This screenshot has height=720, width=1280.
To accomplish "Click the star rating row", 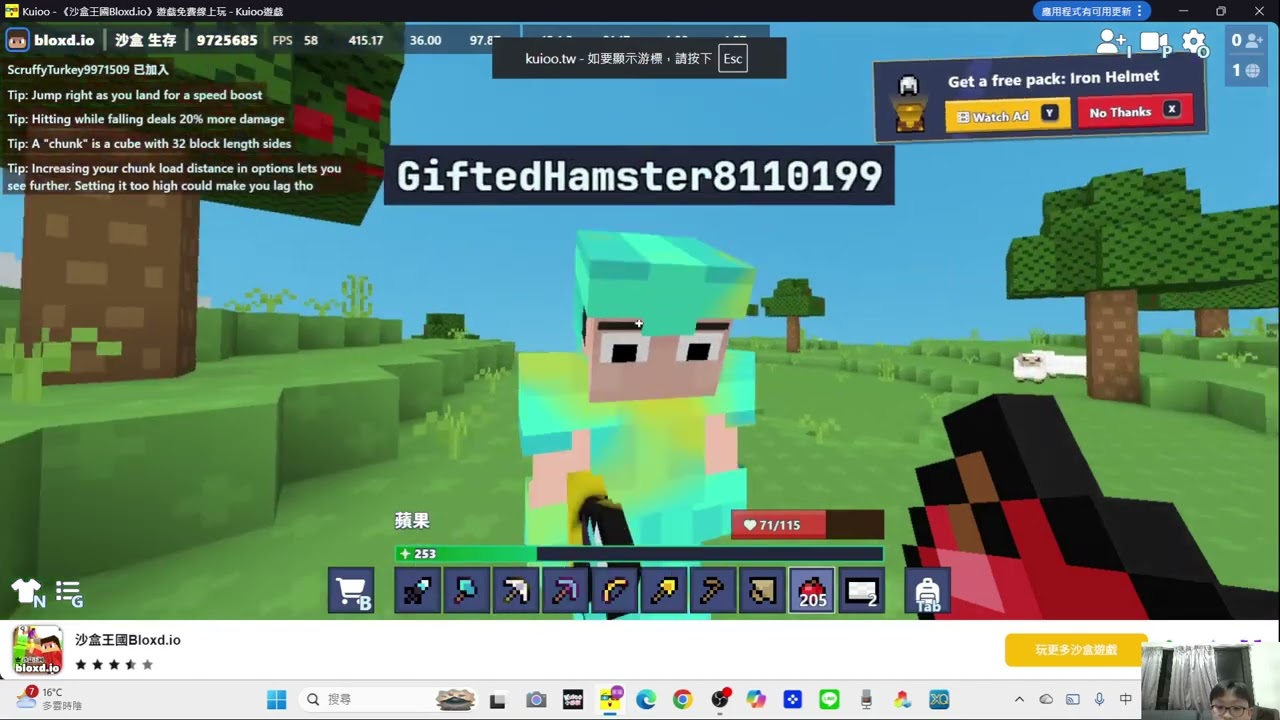I will pyautogui.click(x=114, y=664).
